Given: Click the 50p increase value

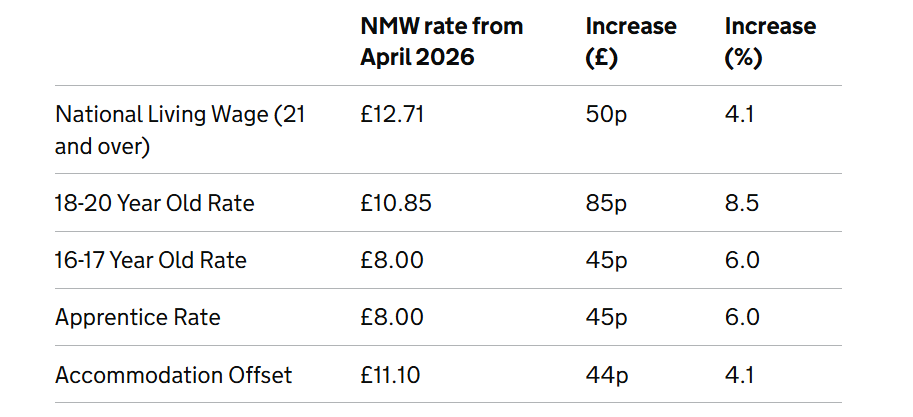Looking at the screenshot, I should point(606,114).
